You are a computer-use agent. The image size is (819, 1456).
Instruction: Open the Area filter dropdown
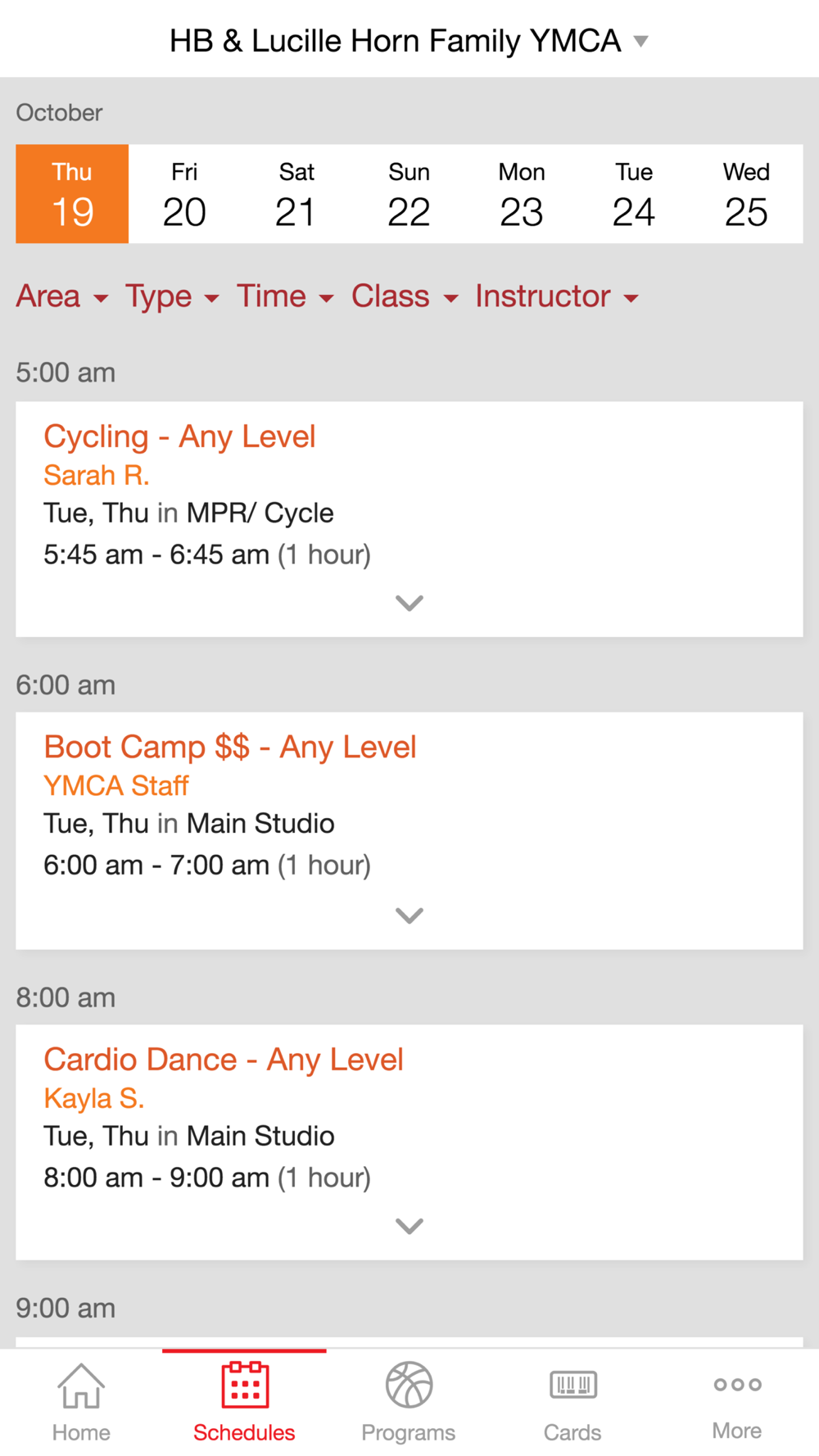pos(62,296)
